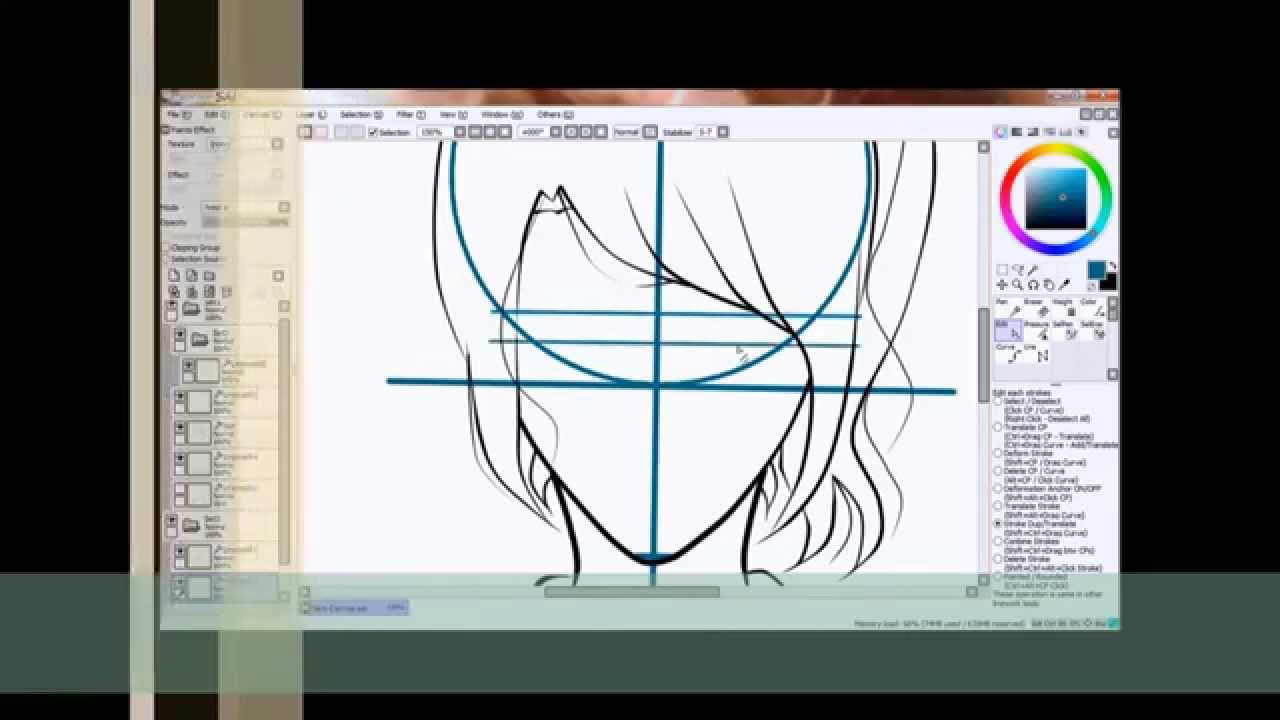Open the Others menu
The height and width of the screenshot is (720, 1280).
(x=553, y=114)
